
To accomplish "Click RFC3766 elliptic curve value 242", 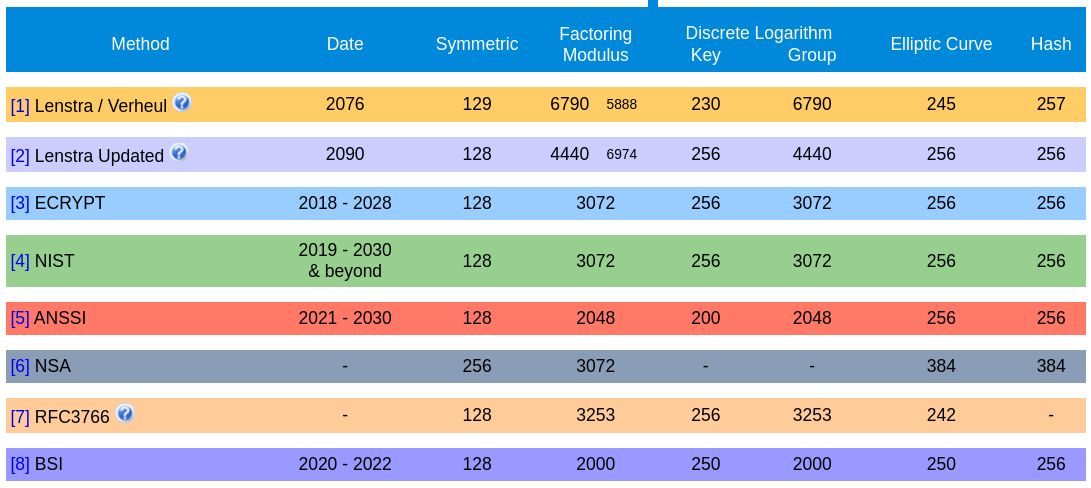I will tap(941, 416).
